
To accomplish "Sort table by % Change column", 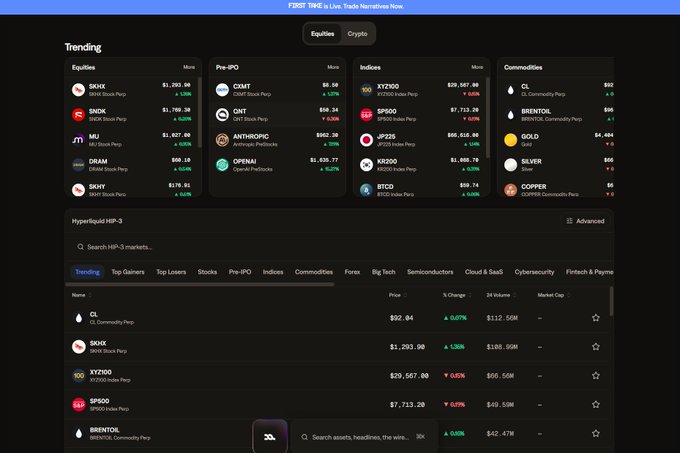I will [x=457, y=295].
